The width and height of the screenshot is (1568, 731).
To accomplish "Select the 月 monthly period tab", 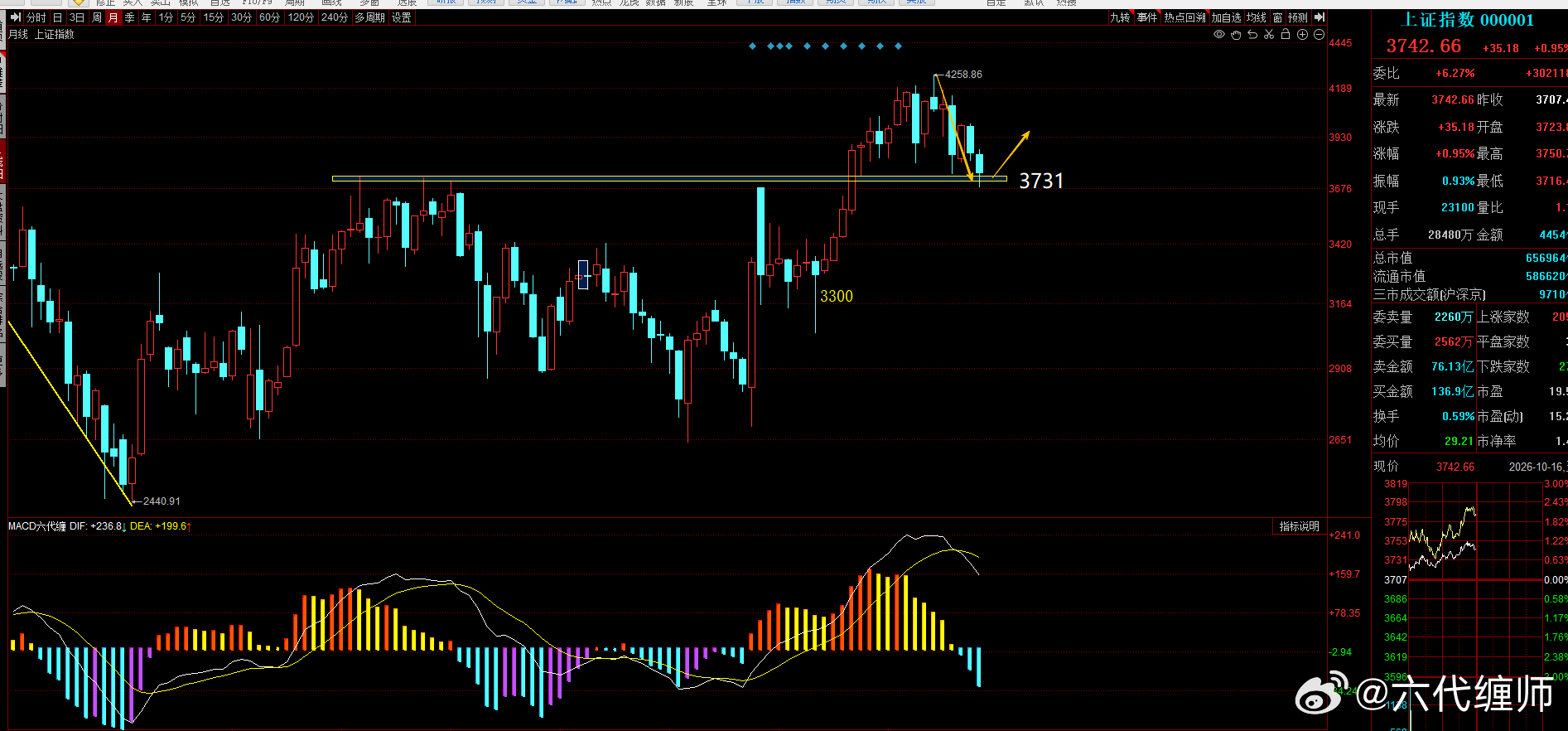I will (113, 17).
